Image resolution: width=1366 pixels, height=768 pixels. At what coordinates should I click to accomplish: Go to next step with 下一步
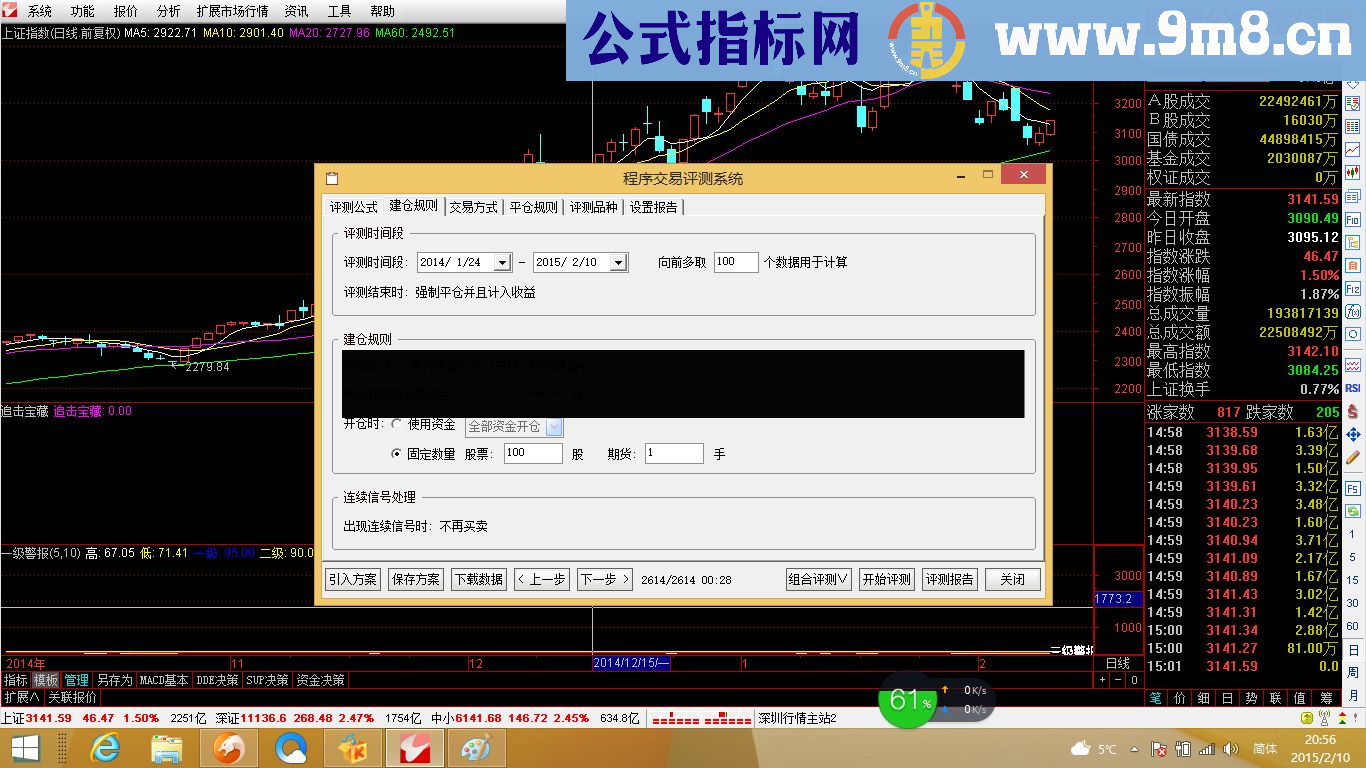click(605, 579)
